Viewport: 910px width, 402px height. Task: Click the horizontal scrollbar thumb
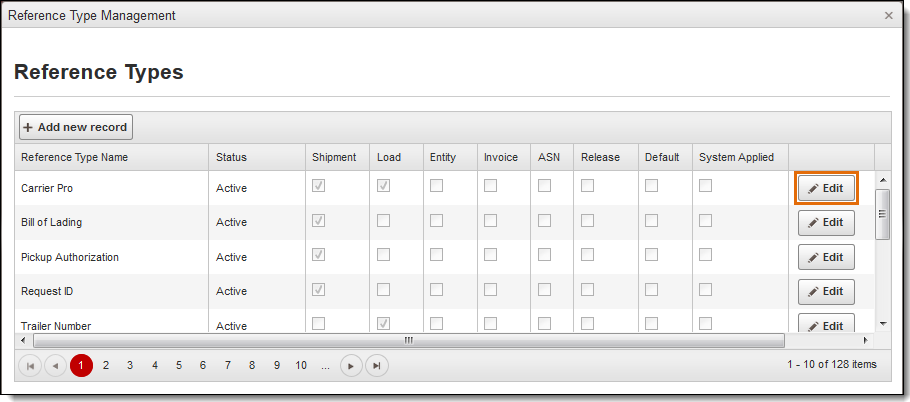(x=408, y=340)
